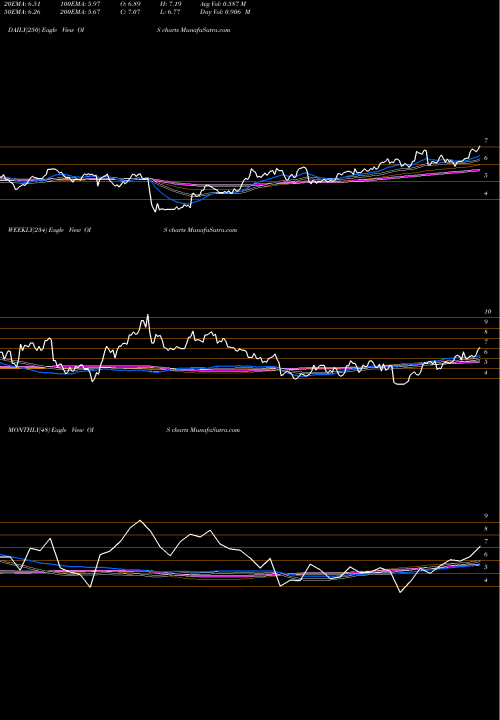The height and width of the screenshot is (720, 500).
Task: Select the open price O: 6.89
Action: (x=130, y=4)
